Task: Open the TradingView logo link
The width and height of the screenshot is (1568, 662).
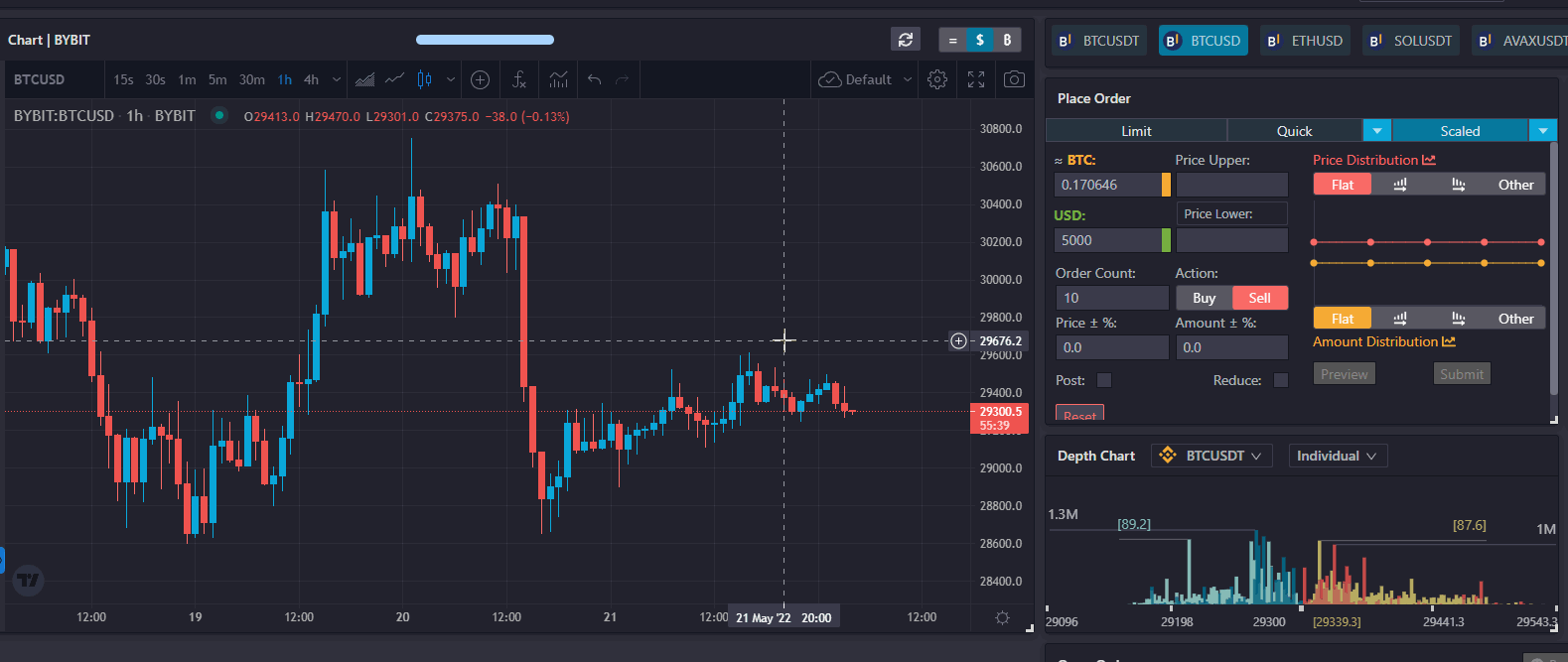Action: (29, 581)
